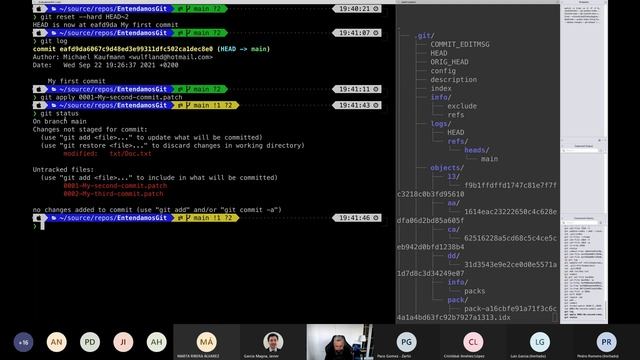Select the AH participant avatar
This screenshot has height=360, width=640.
[x=156, y=342]
